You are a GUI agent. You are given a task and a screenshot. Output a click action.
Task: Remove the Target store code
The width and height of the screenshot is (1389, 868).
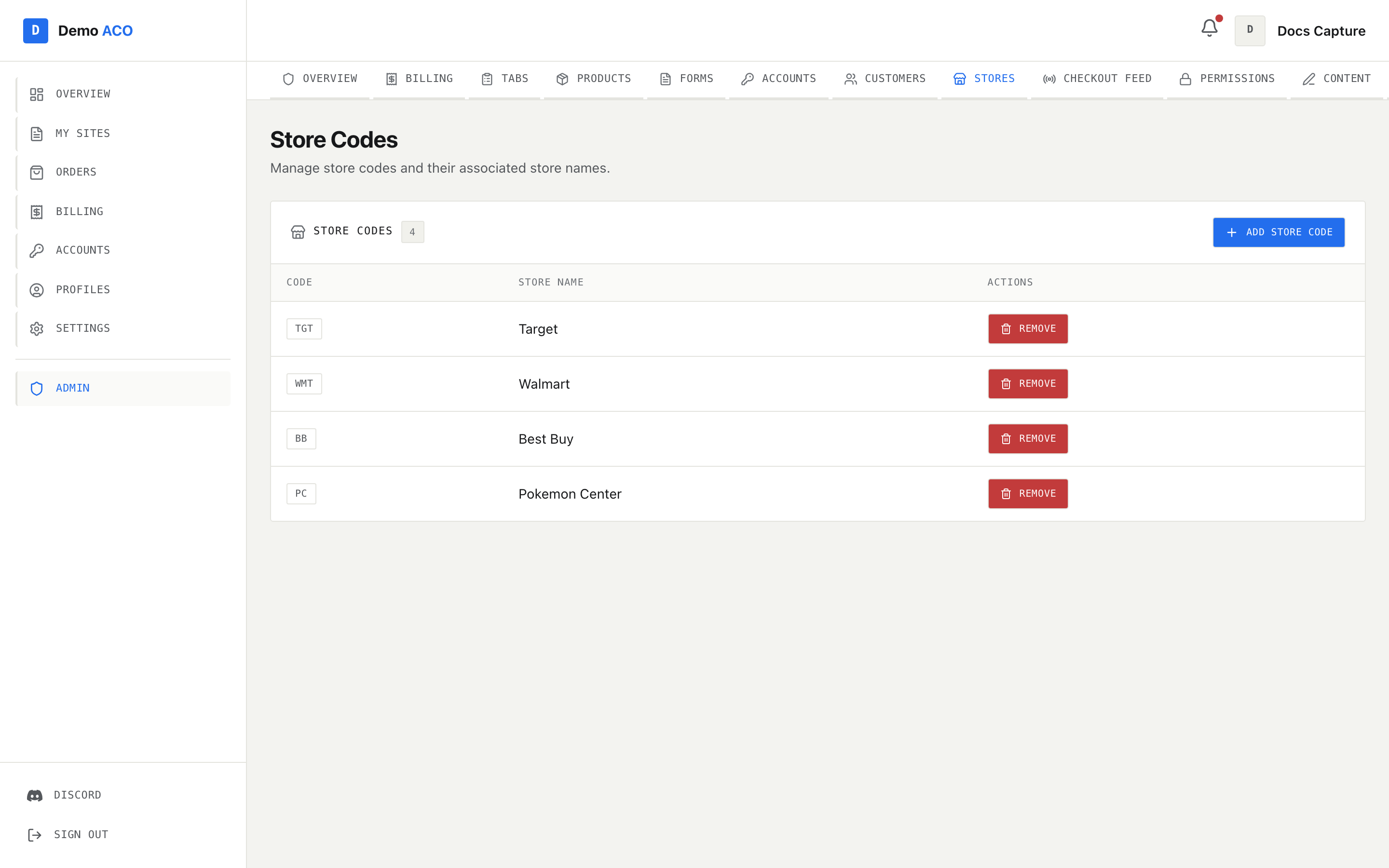(1027, 329)
